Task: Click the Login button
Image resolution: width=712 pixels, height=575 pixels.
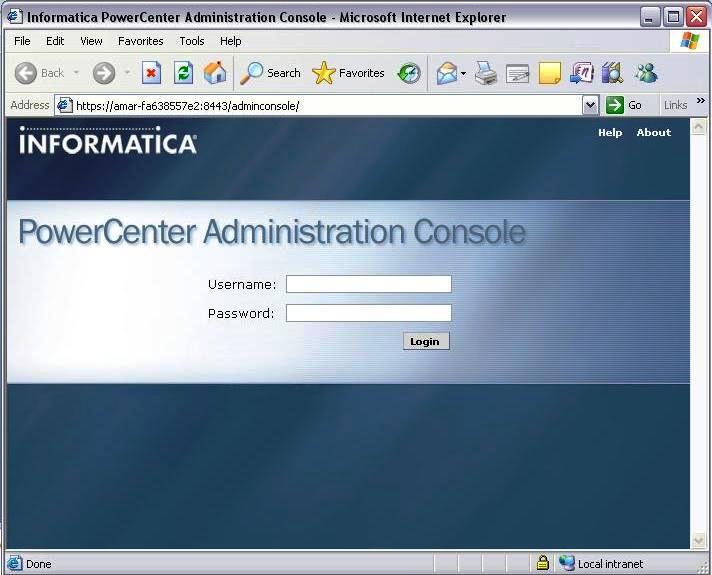Action: [426, 341]
